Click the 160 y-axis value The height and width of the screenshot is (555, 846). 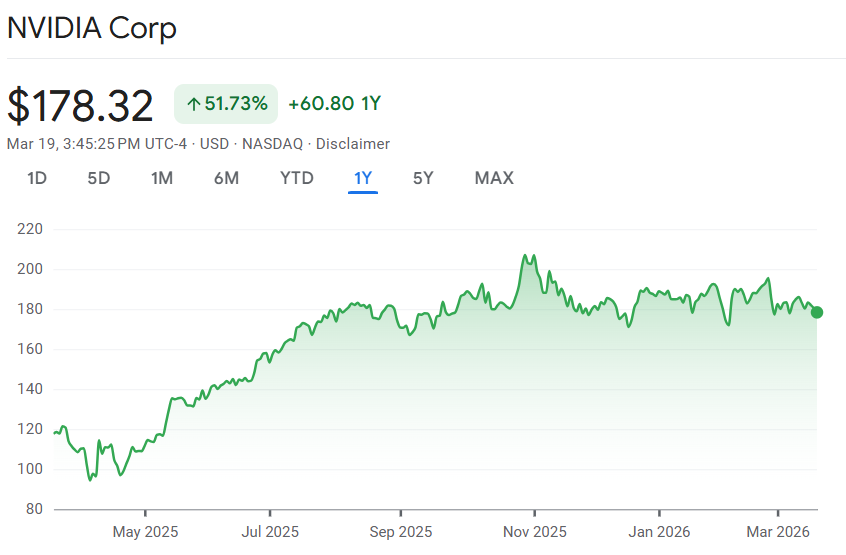pos(30,349)
